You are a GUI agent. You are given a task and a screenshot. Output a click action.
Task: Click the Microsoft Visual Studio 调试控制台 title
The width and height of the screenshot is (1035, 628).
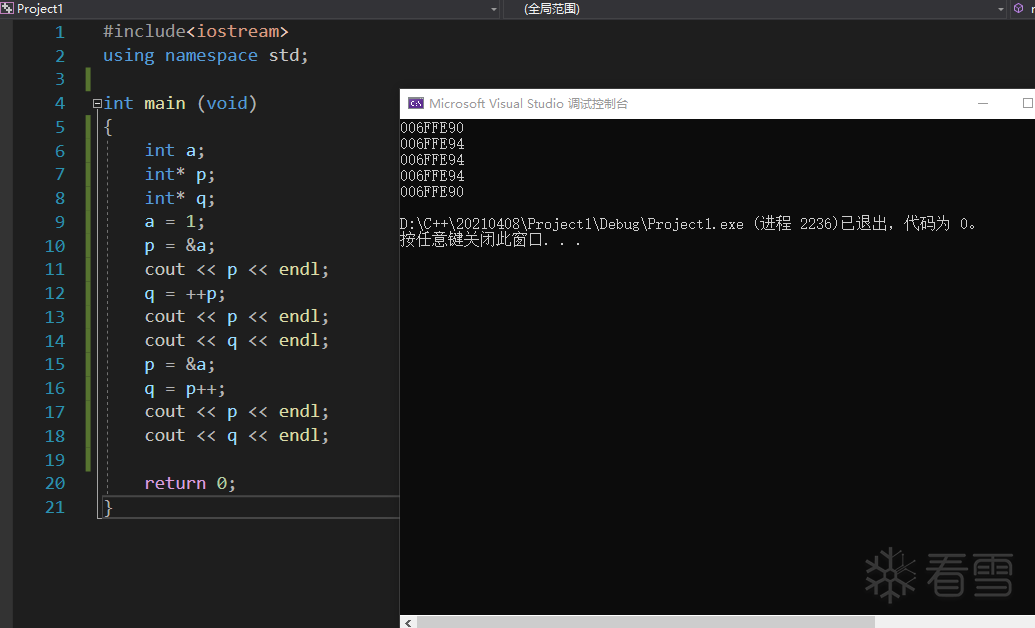pyautogui.click(x=528, y=104)
